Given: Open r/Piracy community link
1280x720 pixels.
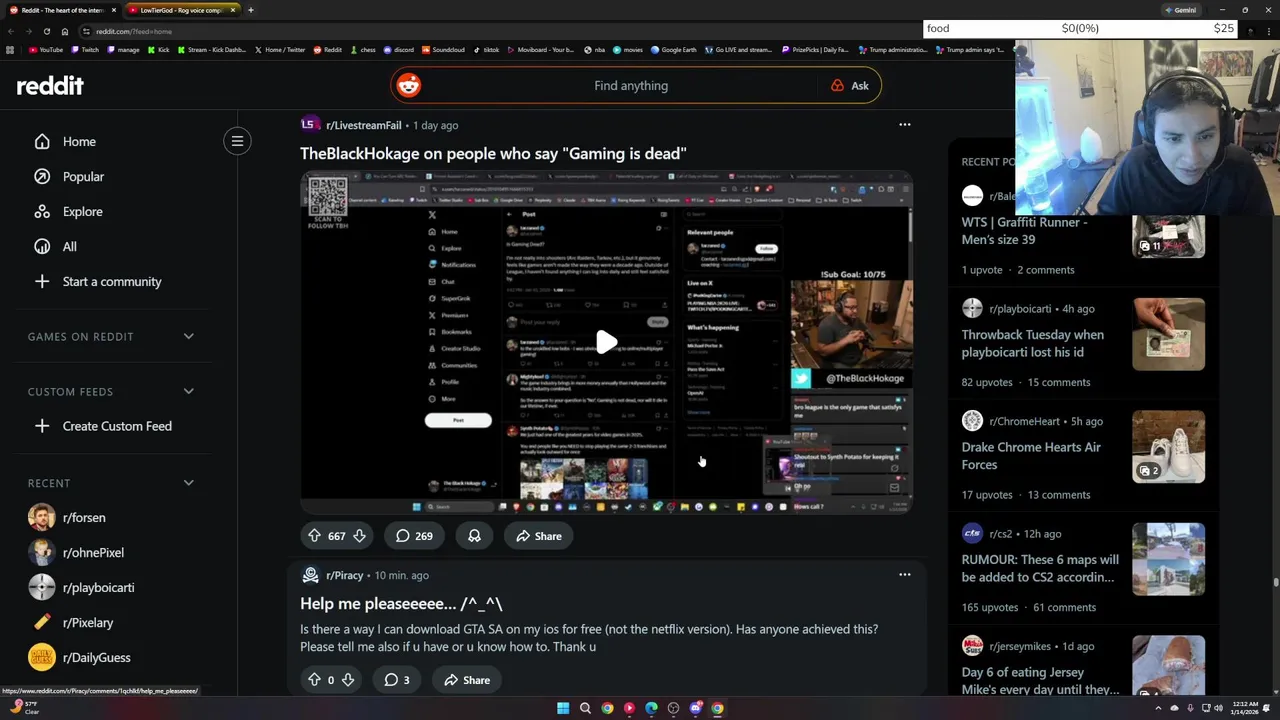Looking at the screenshot, I should [344, 576].
